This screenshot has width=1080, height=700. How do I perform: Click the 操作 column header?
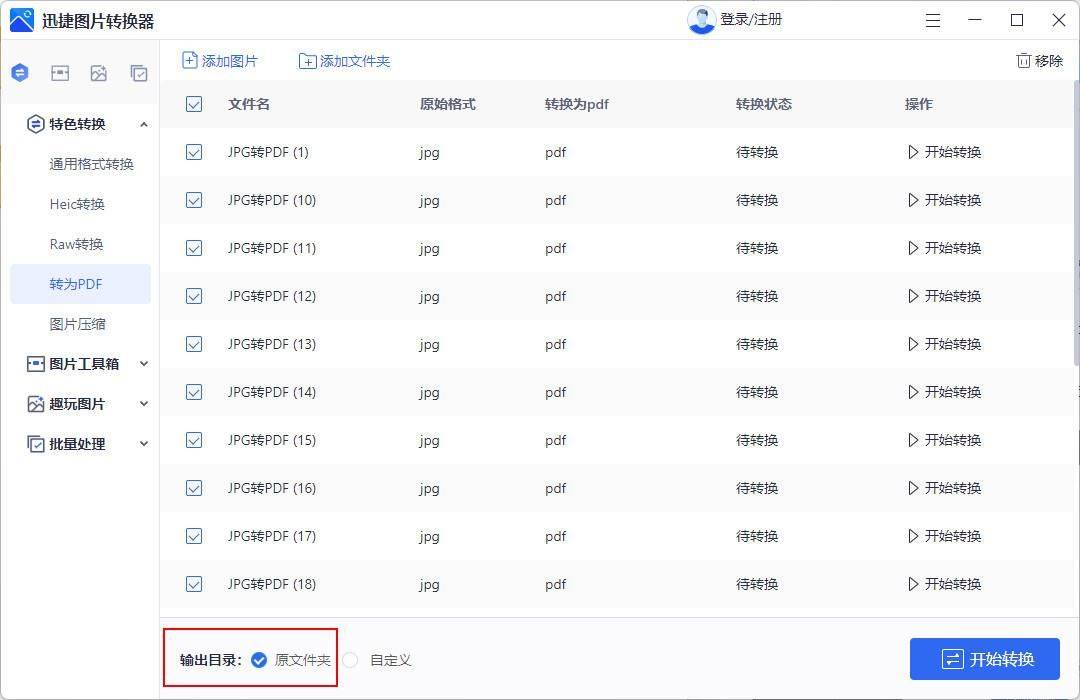click(918, 104)
